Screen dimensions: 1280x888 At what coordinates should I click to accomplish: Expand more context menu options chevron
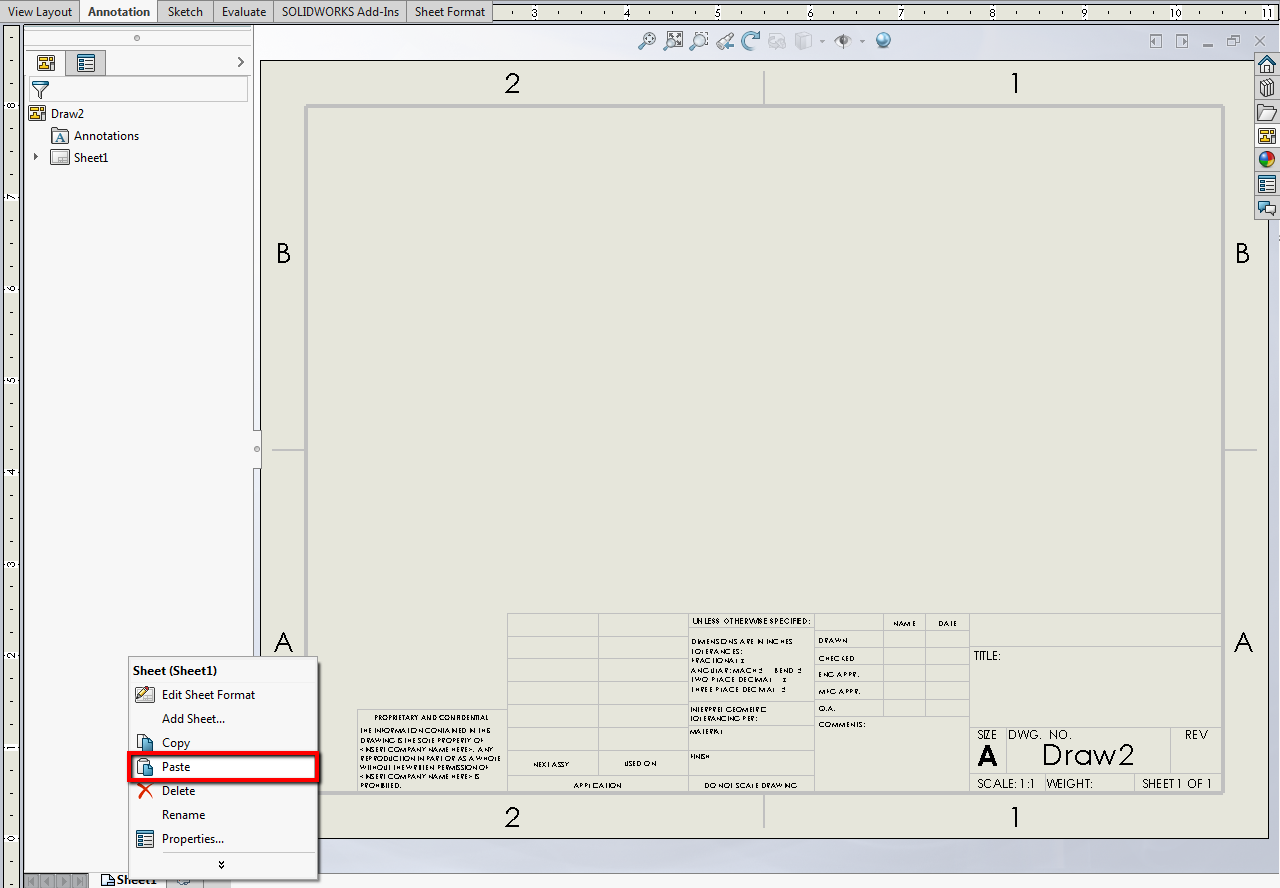[221, 865]
